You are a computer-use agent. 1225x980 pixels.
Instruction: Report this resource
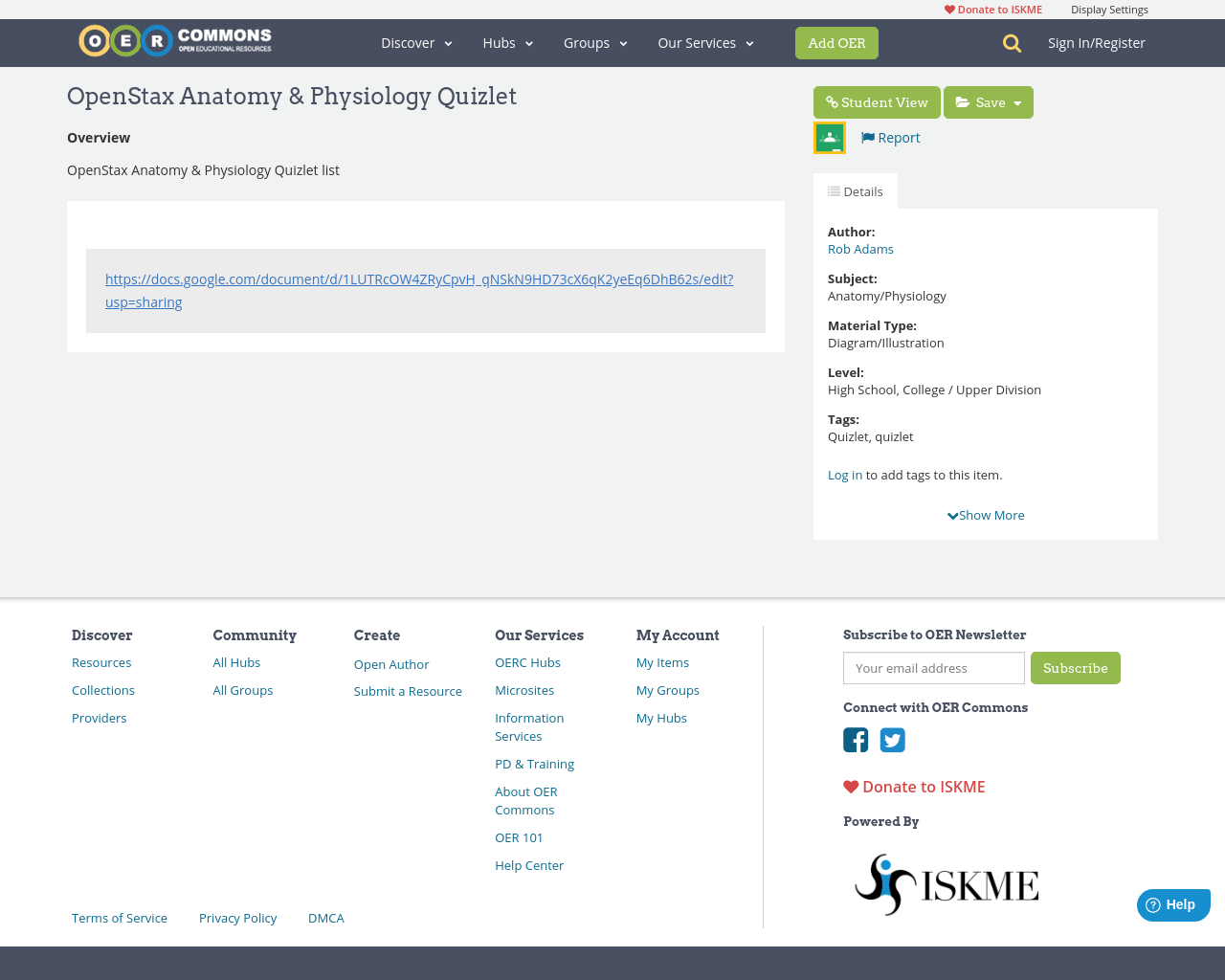click(x=890, y=138)
